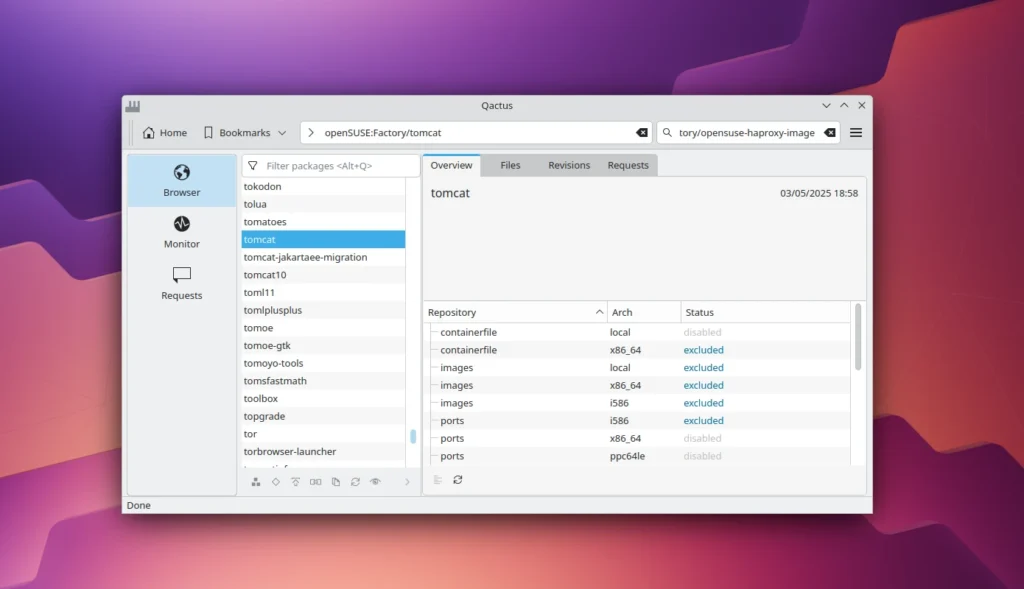Click the diamond icon in package toolbar
The height and width of the screenshot is (589, 1024).
tap(276, 482)
